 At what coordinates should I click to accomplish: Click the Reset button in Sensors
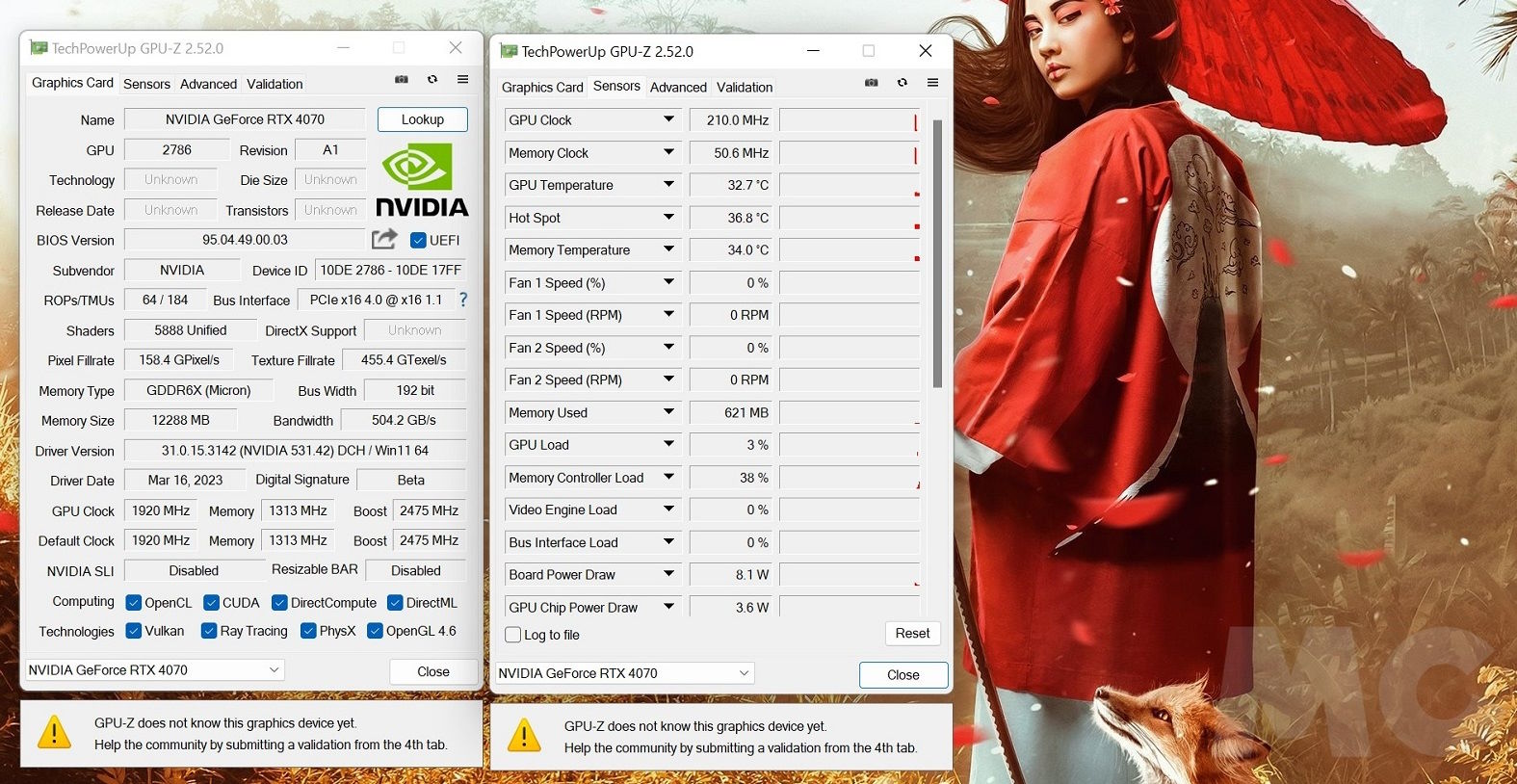click(912, 633)
